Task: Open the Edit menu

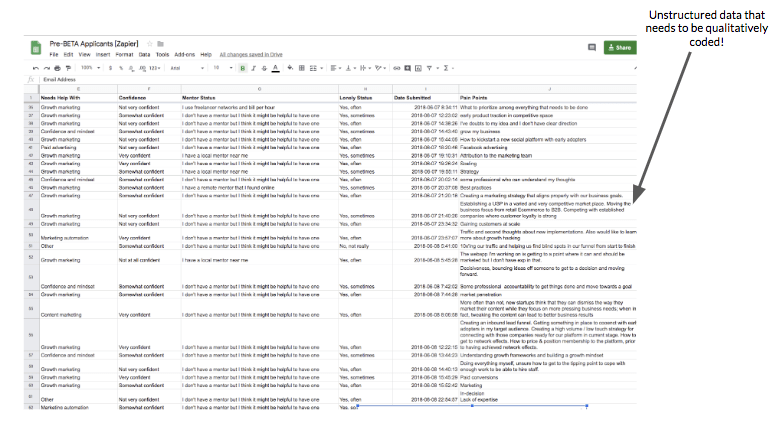Action: tap(68, 54)
